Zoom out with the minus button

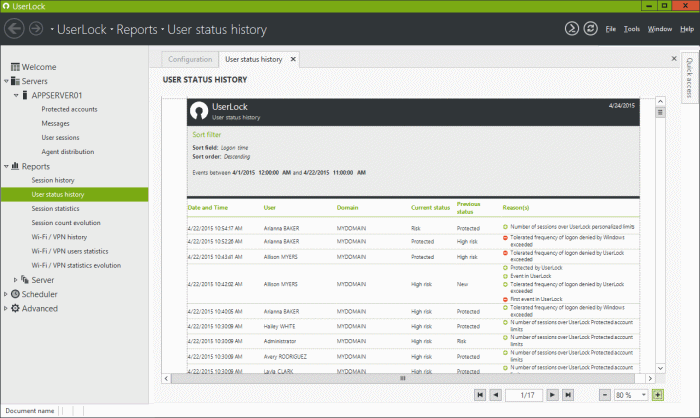click(605, 395)
